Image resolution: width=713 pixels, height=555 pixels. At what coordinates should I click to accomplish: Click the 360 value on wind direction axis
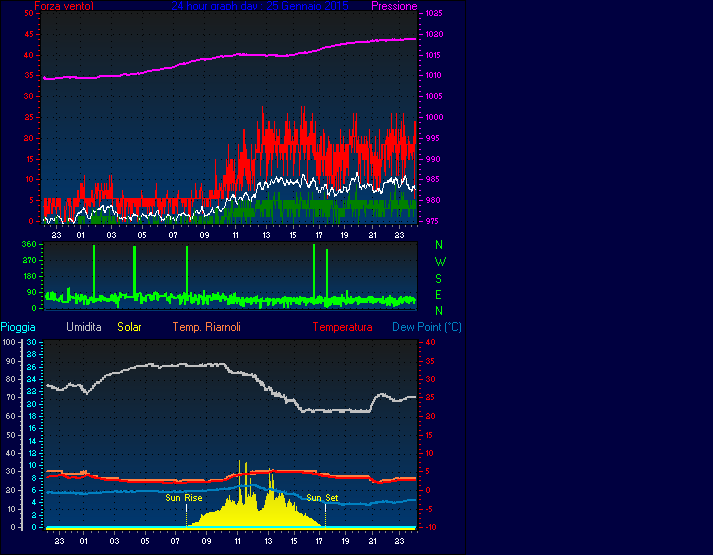tap(28, 244)
